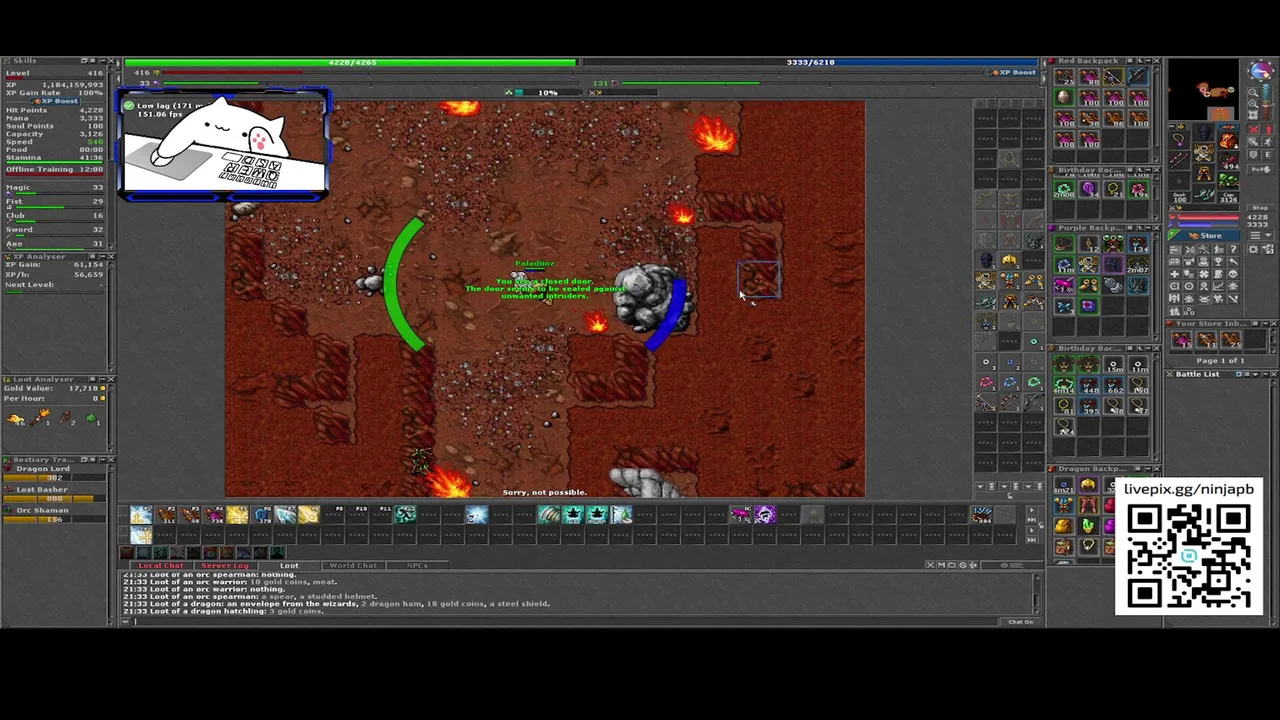The height and width of the screenshot is (720, 1280).
Task: Collapse the Skills panel
Action: tap(103, 61)
